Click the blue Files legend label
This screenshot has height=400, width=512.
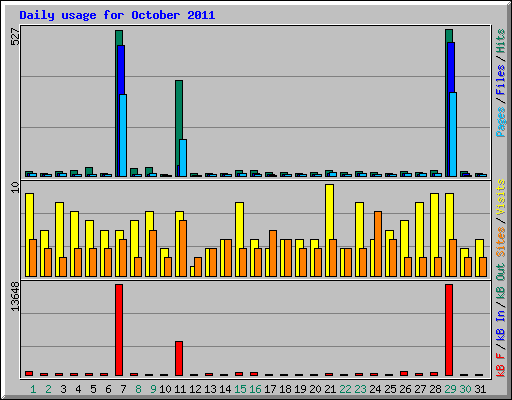pos(500,80)
